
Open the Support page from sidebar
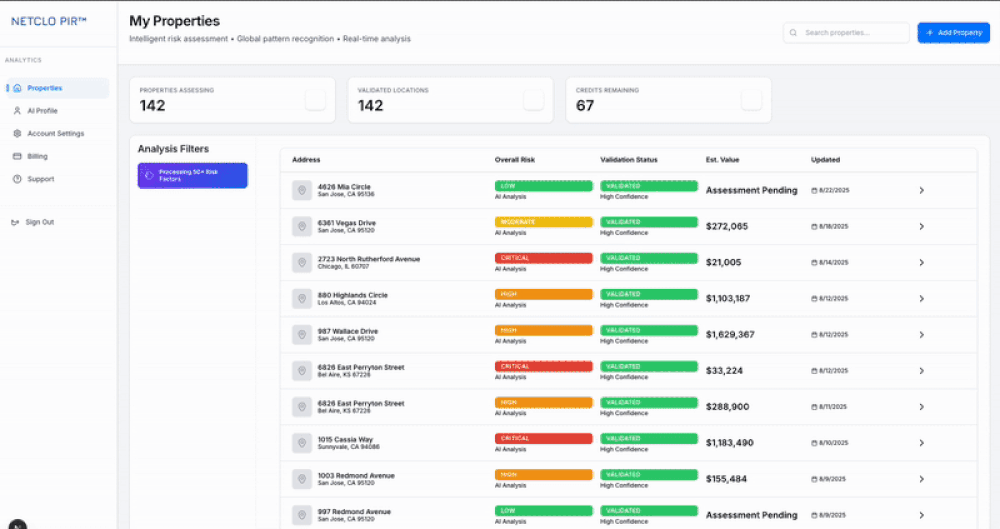coord(40,179)
